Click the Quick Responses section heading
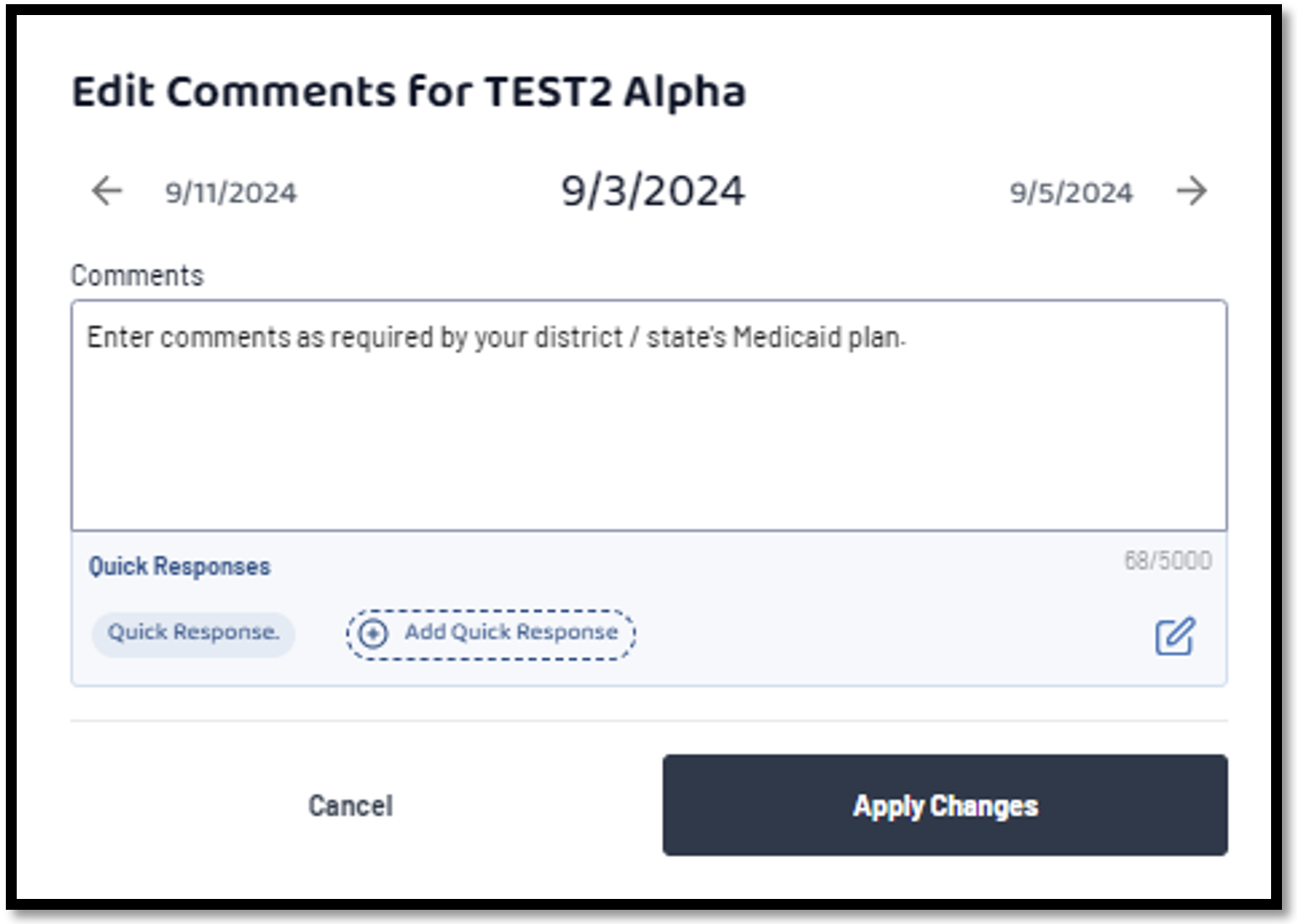This screenshot has height=924, width=1297. click(x=180, y=566)
